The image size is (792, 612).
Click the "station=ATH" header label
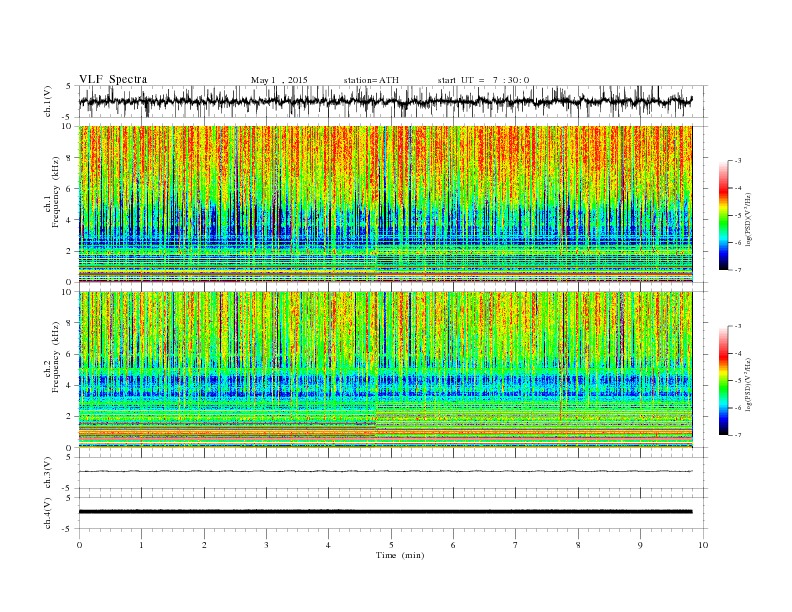(x=371, y=80)
